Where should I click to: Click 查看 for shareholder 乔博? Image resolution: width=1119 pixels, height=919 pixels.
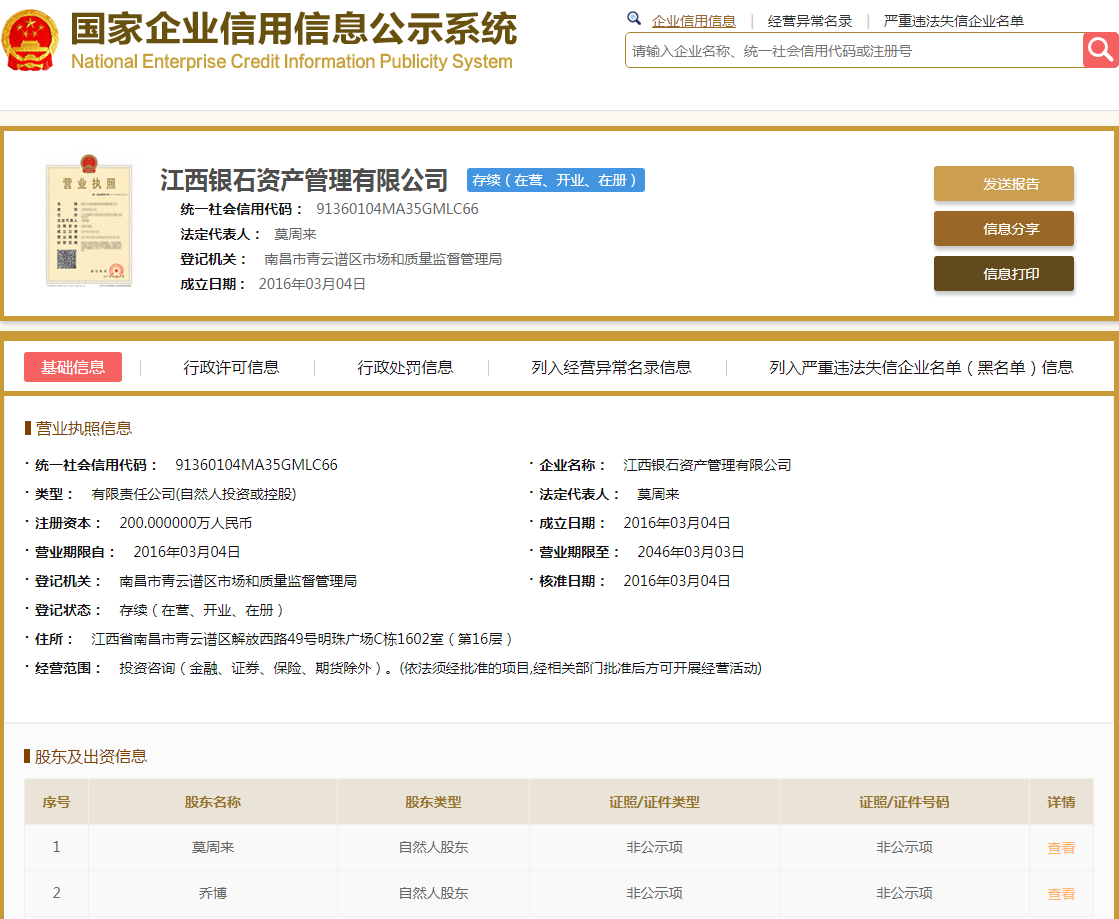tap(1060, 893)
